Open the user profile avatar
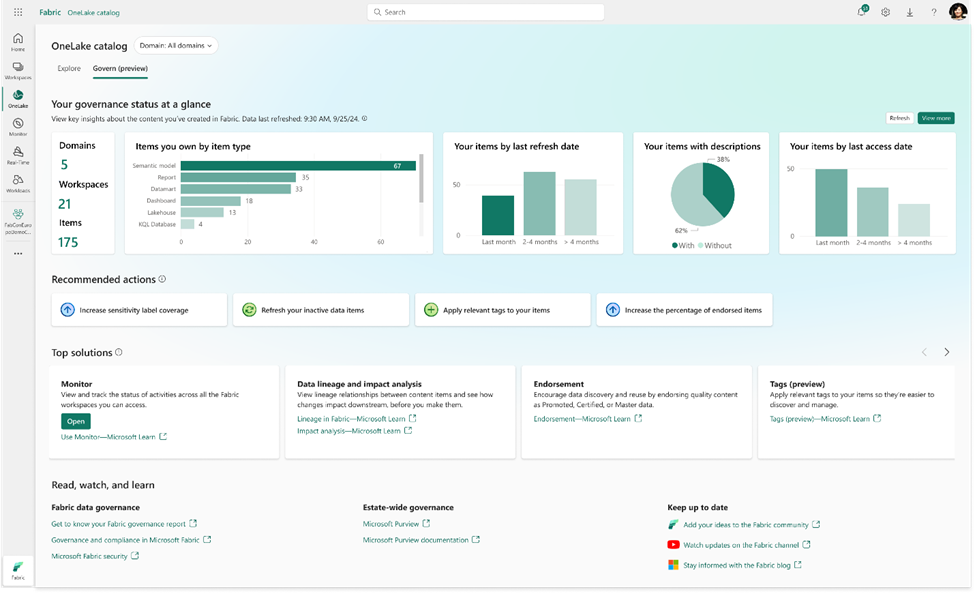 (x=958, y=12)
